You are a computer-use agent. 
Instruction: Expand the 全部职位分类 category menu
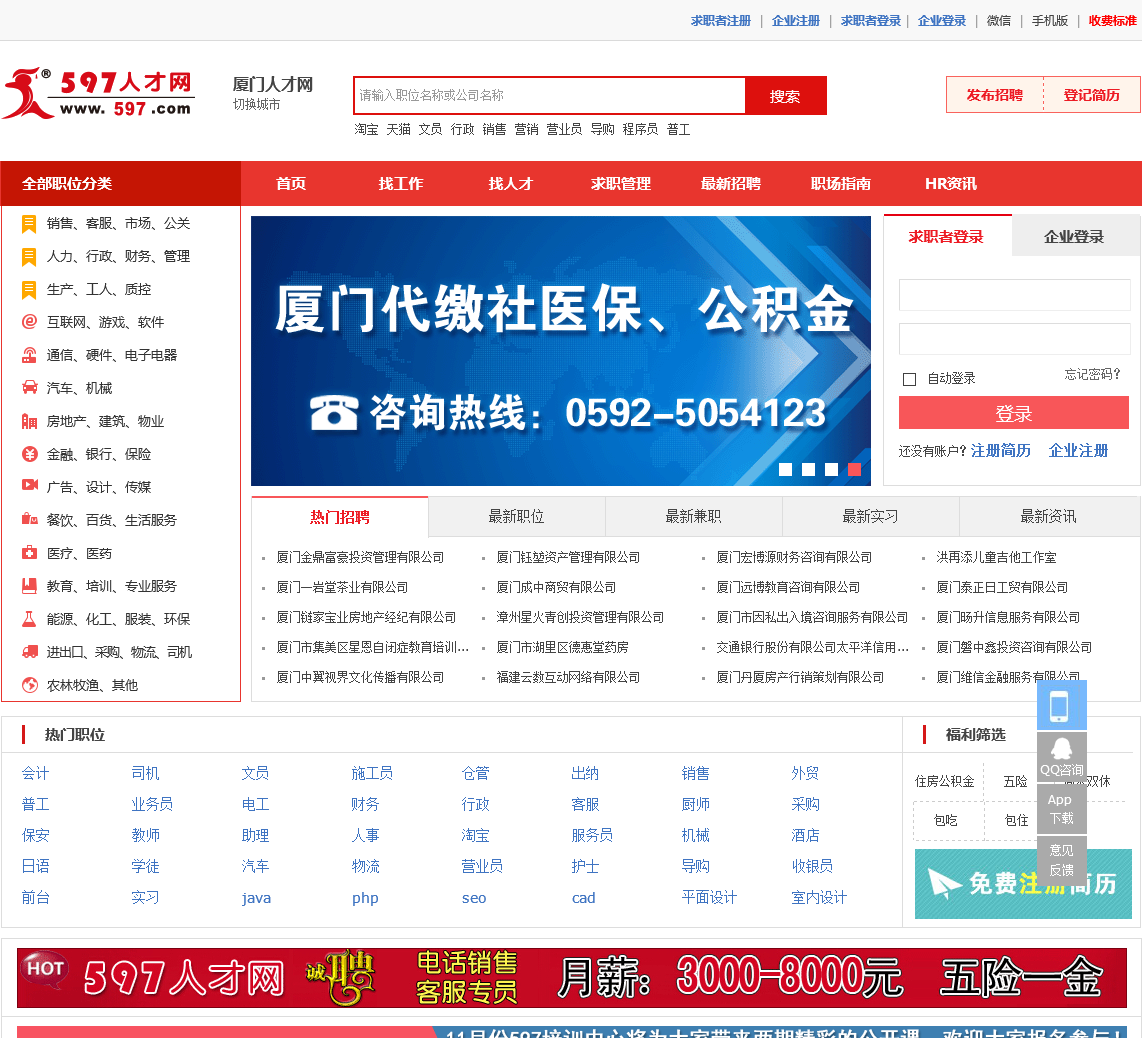coord(121,184)
